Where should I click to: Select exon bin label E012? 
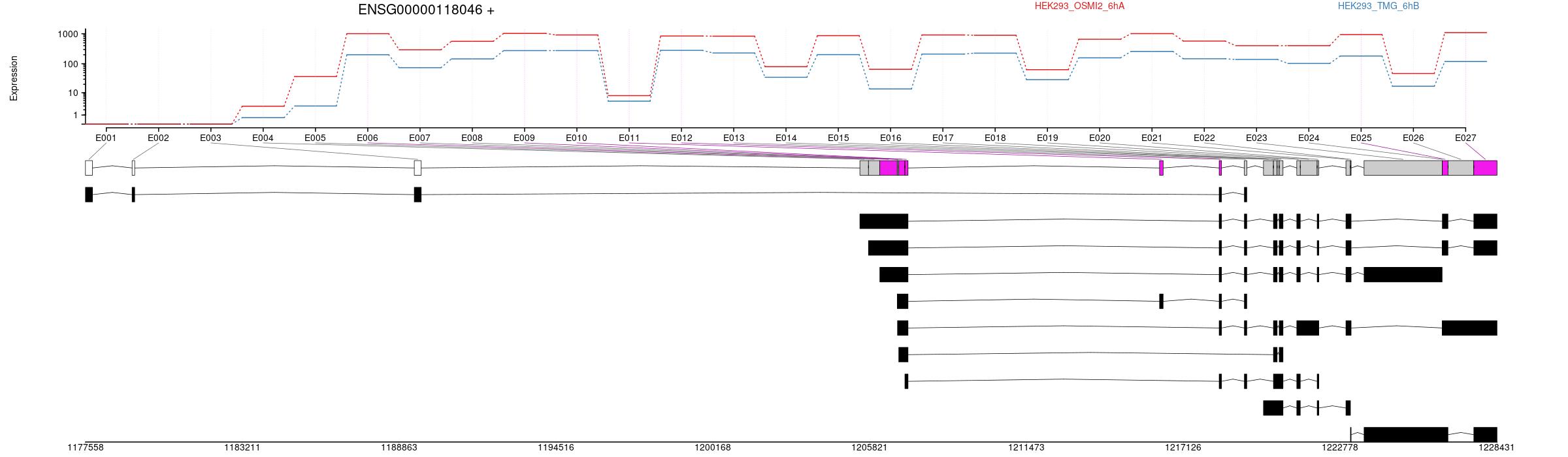pos(681,138)
